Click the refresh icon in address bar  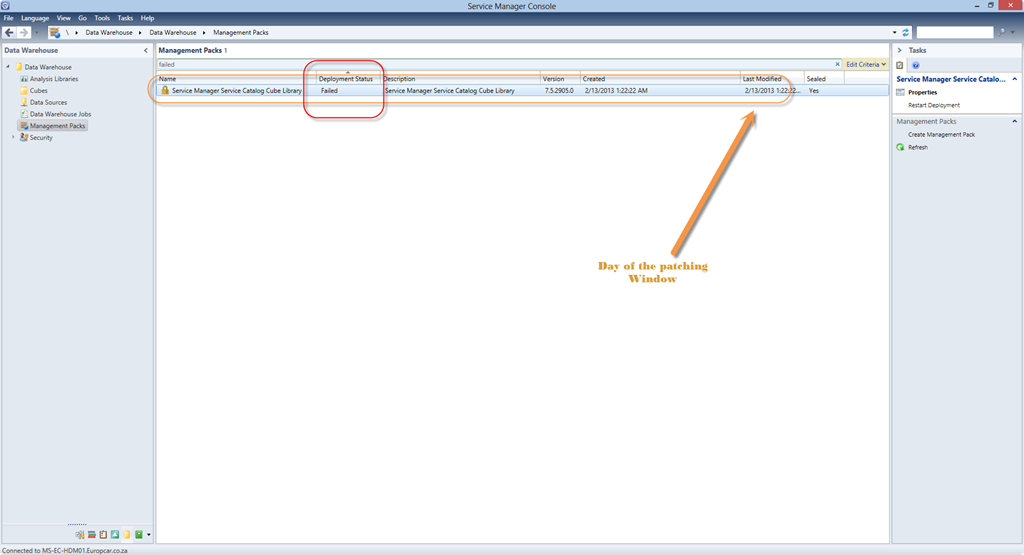[906, 32]
